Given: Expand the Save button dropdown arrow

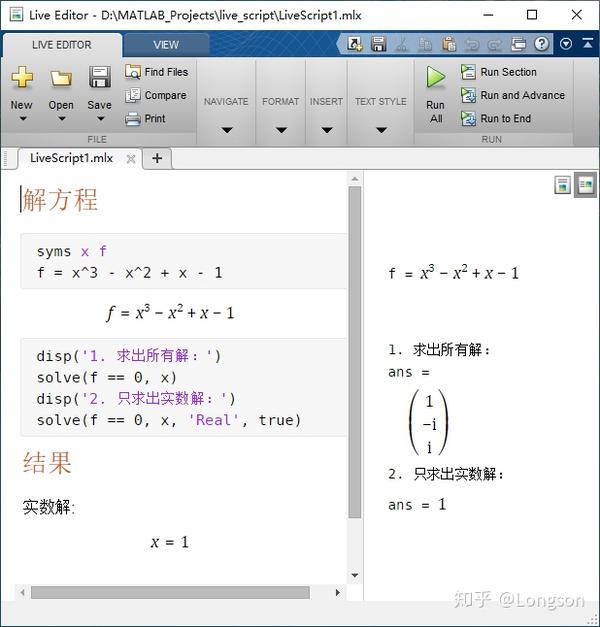Looking at the screenshot, I should coord(100,118).
